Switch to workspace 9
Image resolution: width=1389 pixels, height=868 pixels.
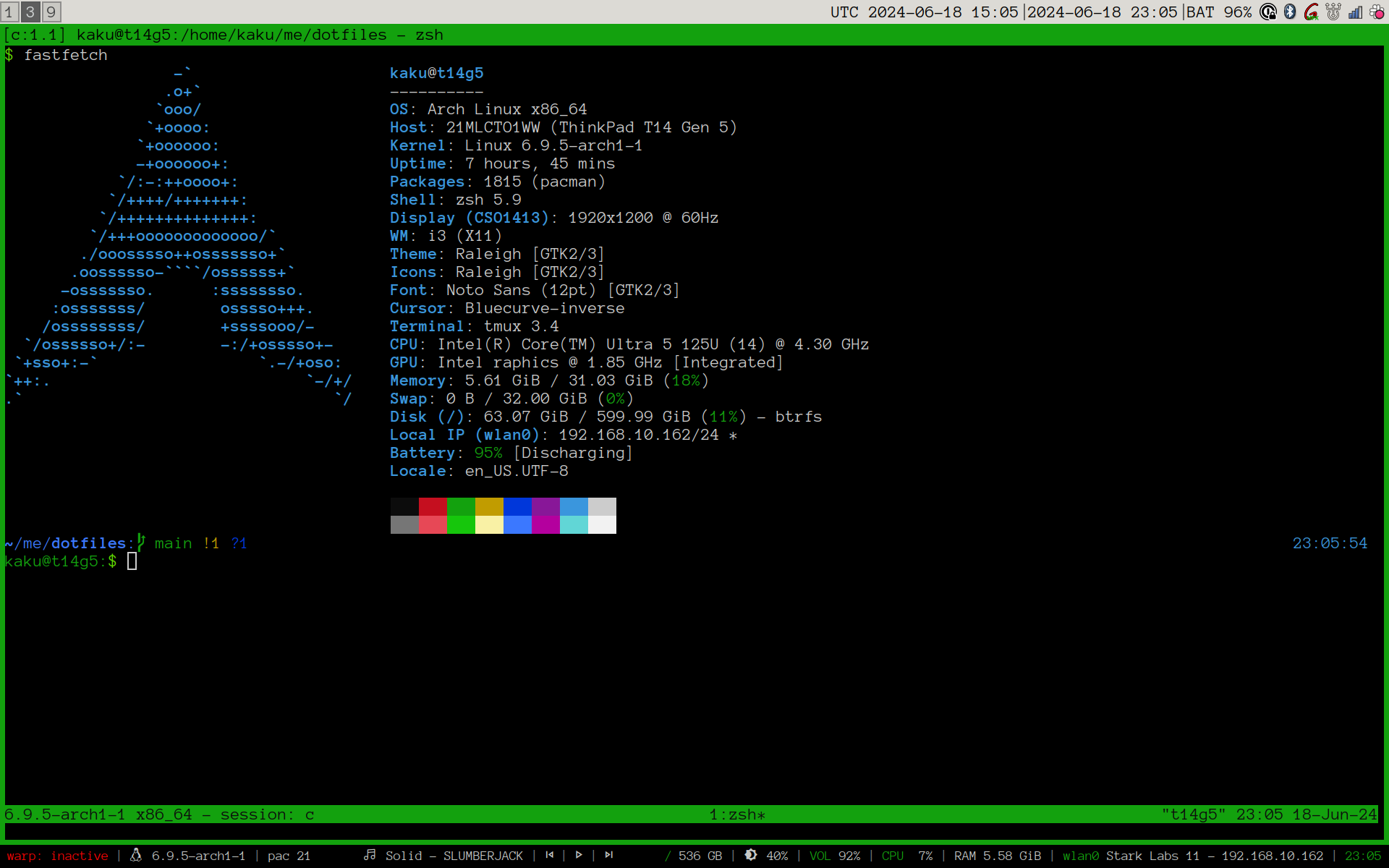pos(51,12)
